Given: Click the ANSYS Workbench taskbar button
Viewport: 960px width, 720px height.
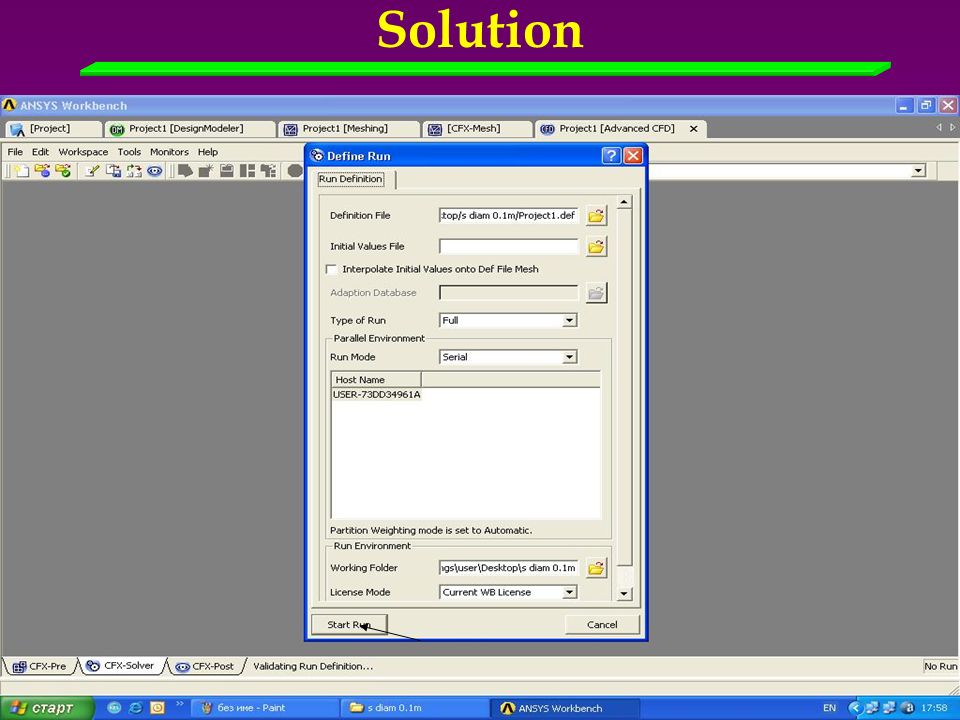Looking at the screenshot, I should [564, 708].
